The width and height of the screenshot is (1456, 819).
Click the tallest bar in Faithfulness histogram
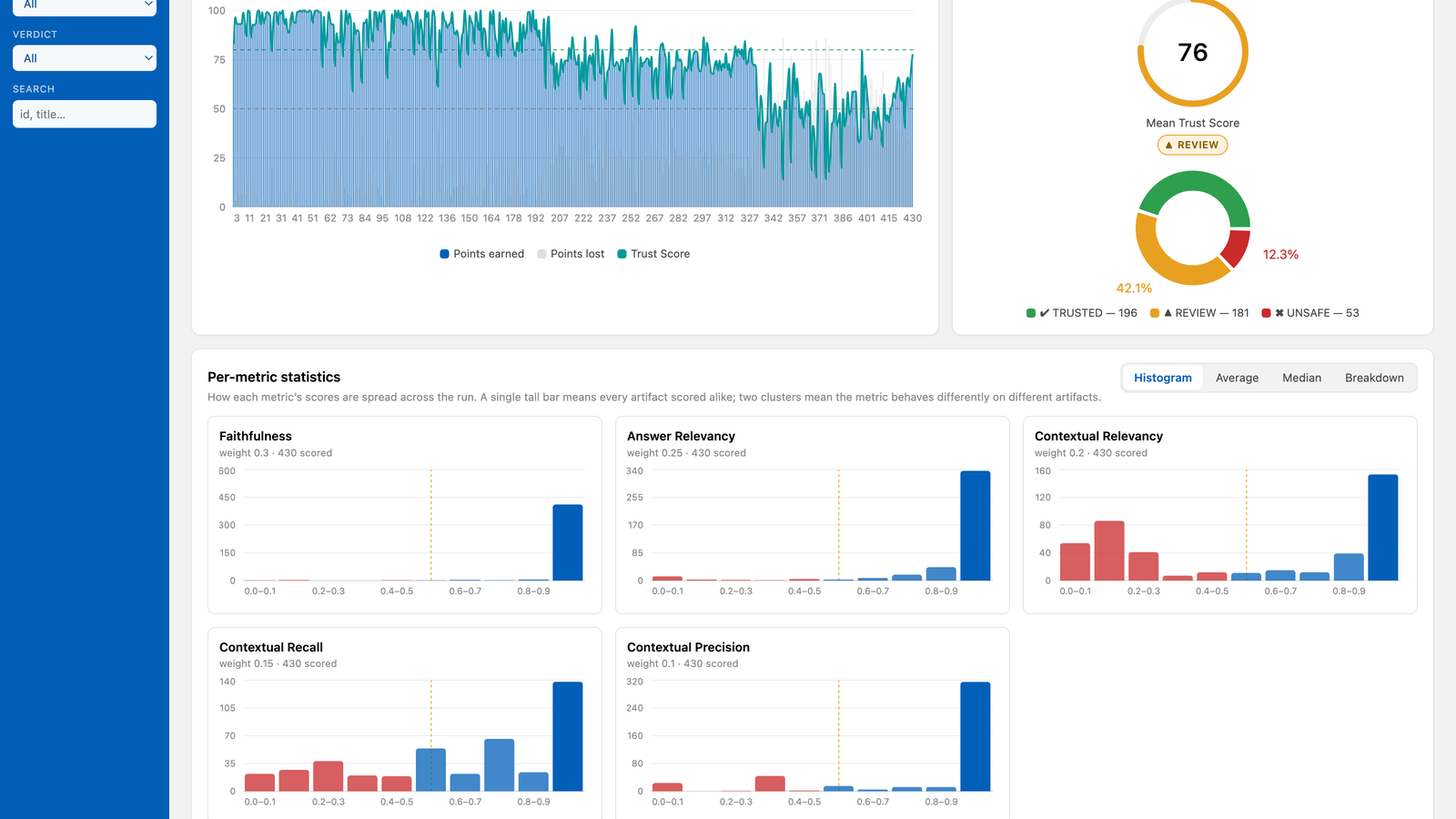[x=567, y=542]
